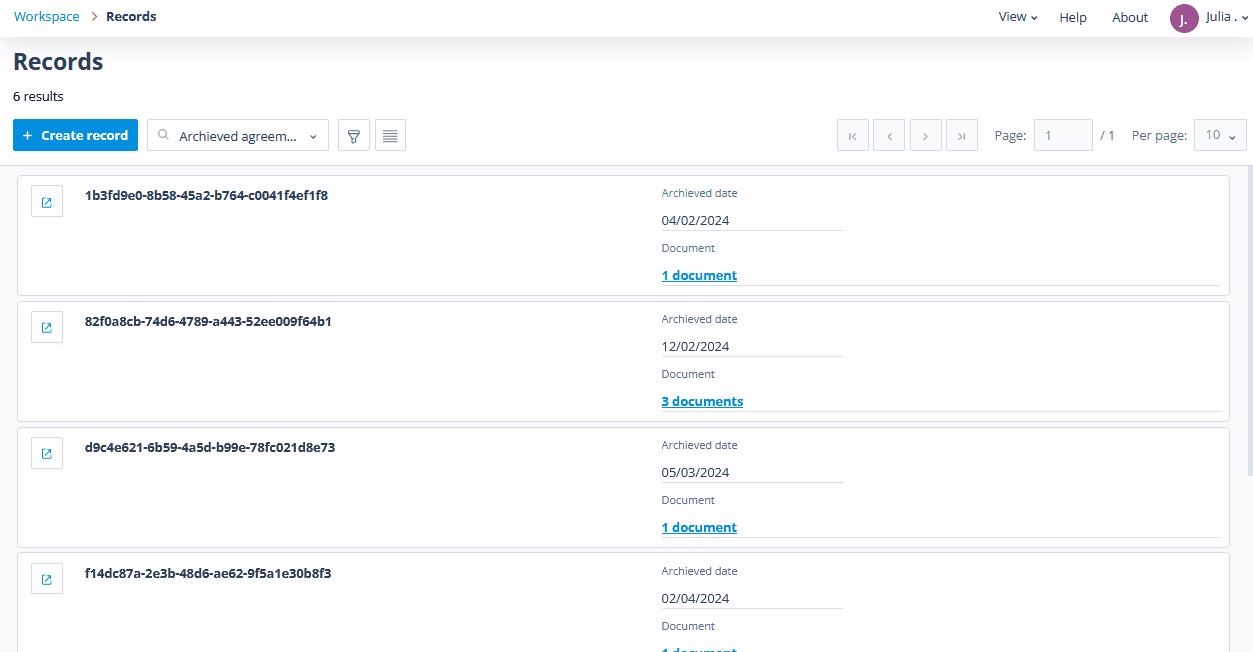Open the About menu

coord(1130,17)
